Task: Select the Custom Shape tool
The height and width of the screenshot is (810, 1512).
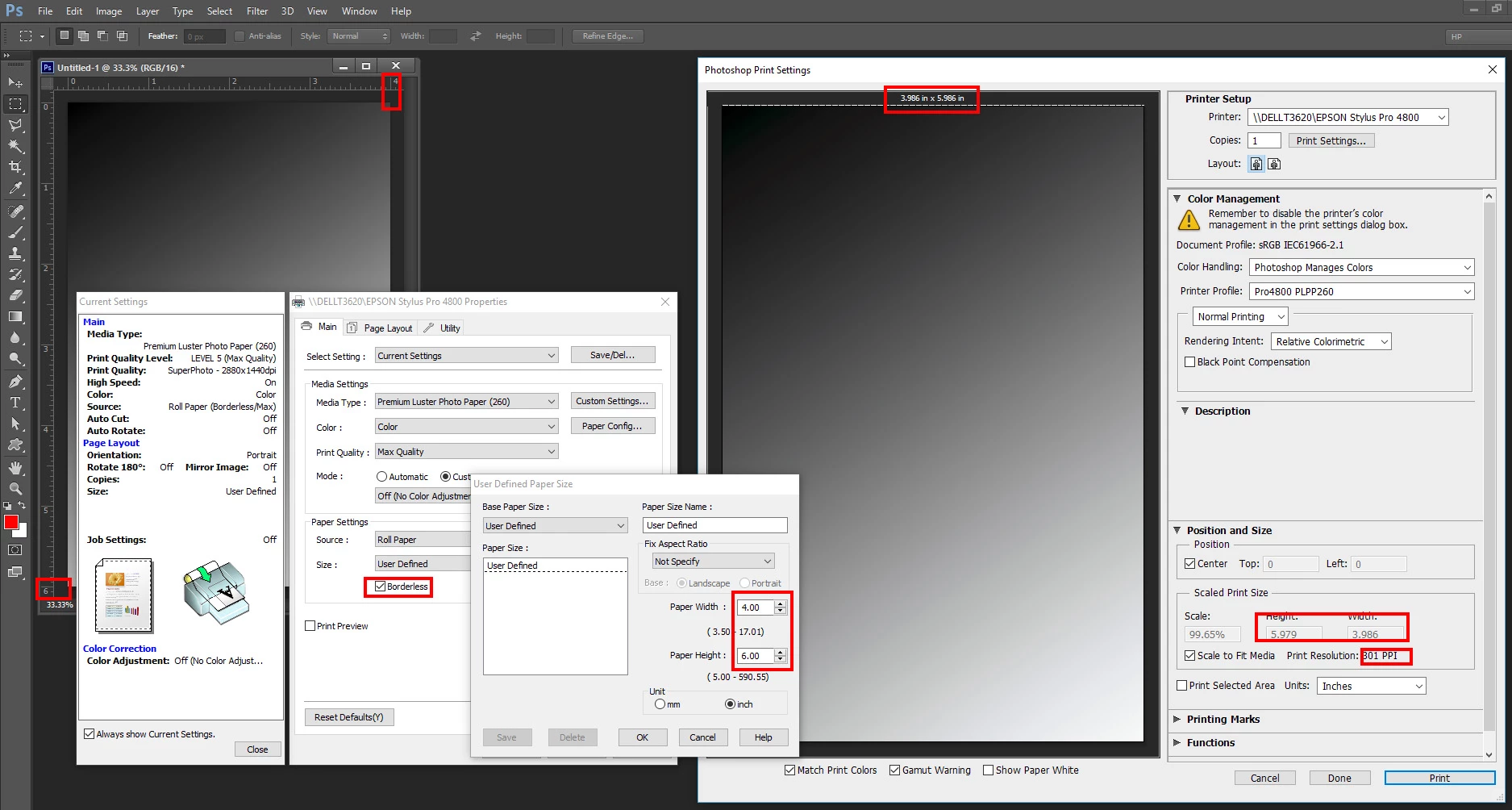Action: (15, 445)
